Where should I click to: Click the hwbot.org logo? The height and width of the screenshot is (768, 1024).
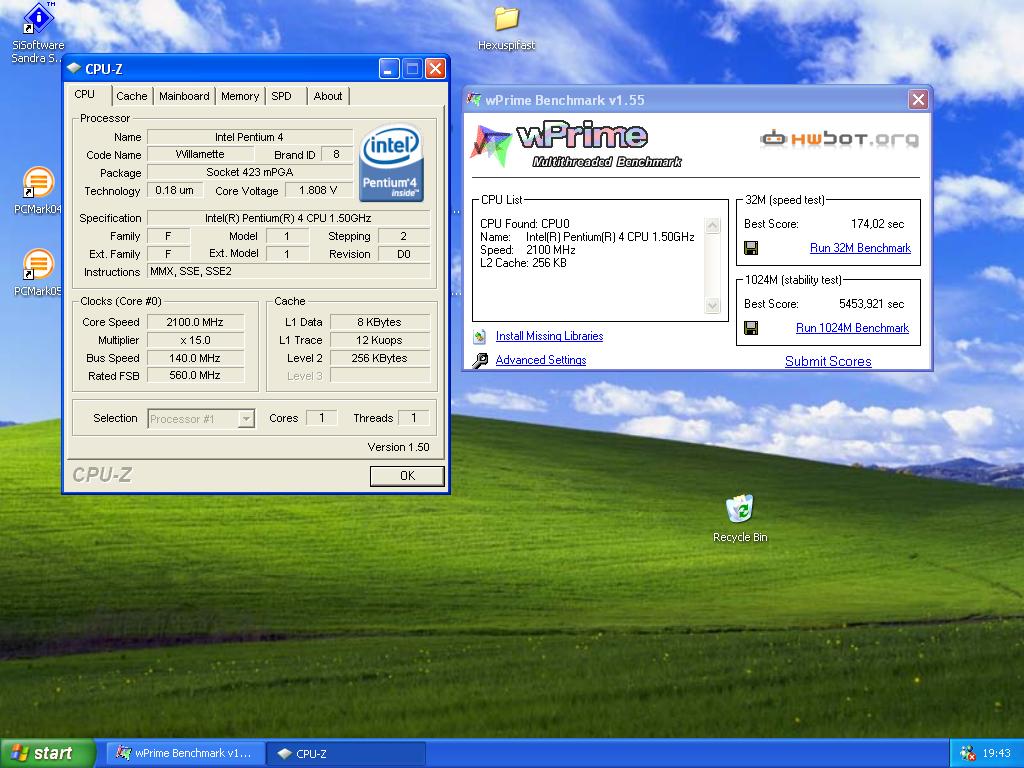click(839, 138)
